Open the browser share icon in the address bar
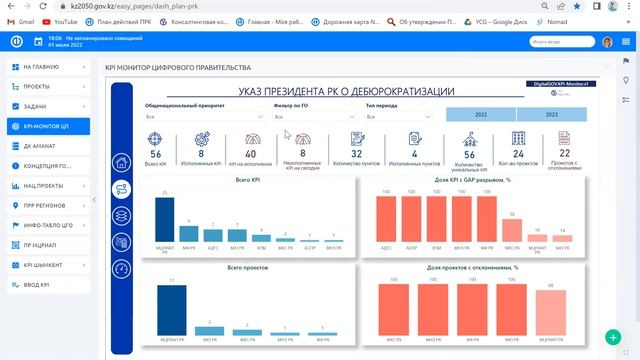The height and width of the screenshot is (360, 640). tap(561, 6)
